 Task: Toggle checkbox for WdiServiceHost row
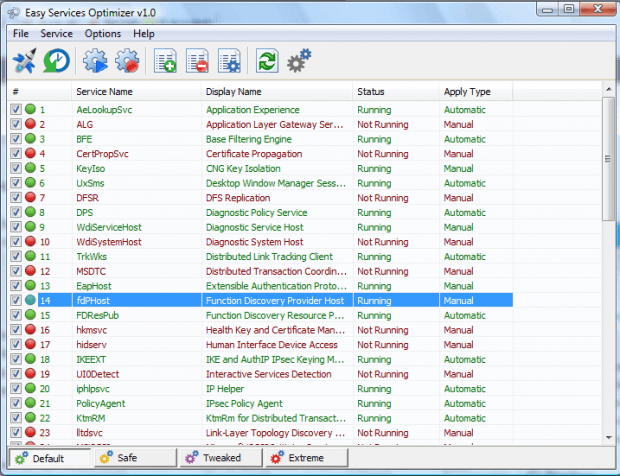[16, 227]
